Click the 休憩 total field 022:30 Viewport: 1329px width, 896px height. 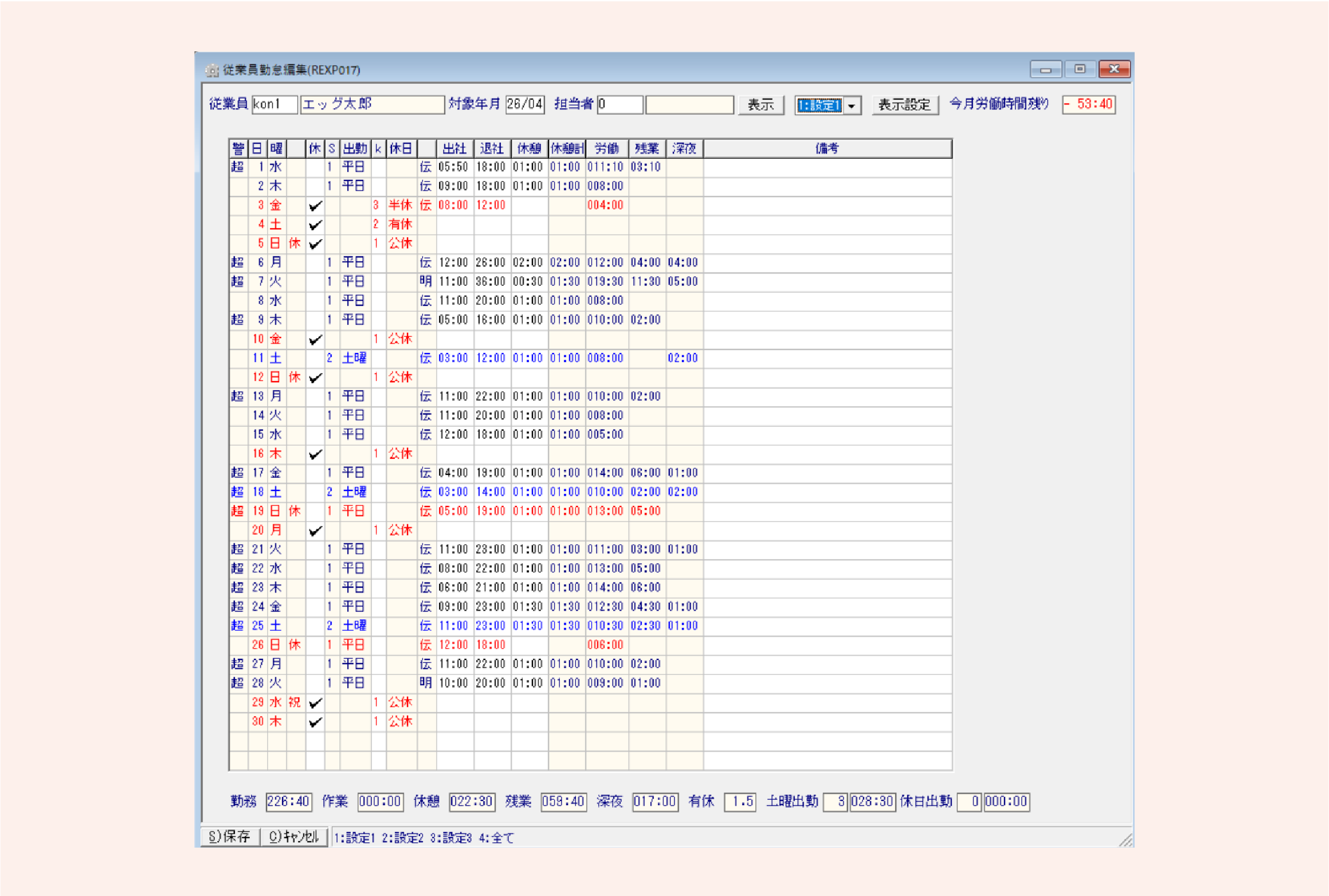[471, 802]
